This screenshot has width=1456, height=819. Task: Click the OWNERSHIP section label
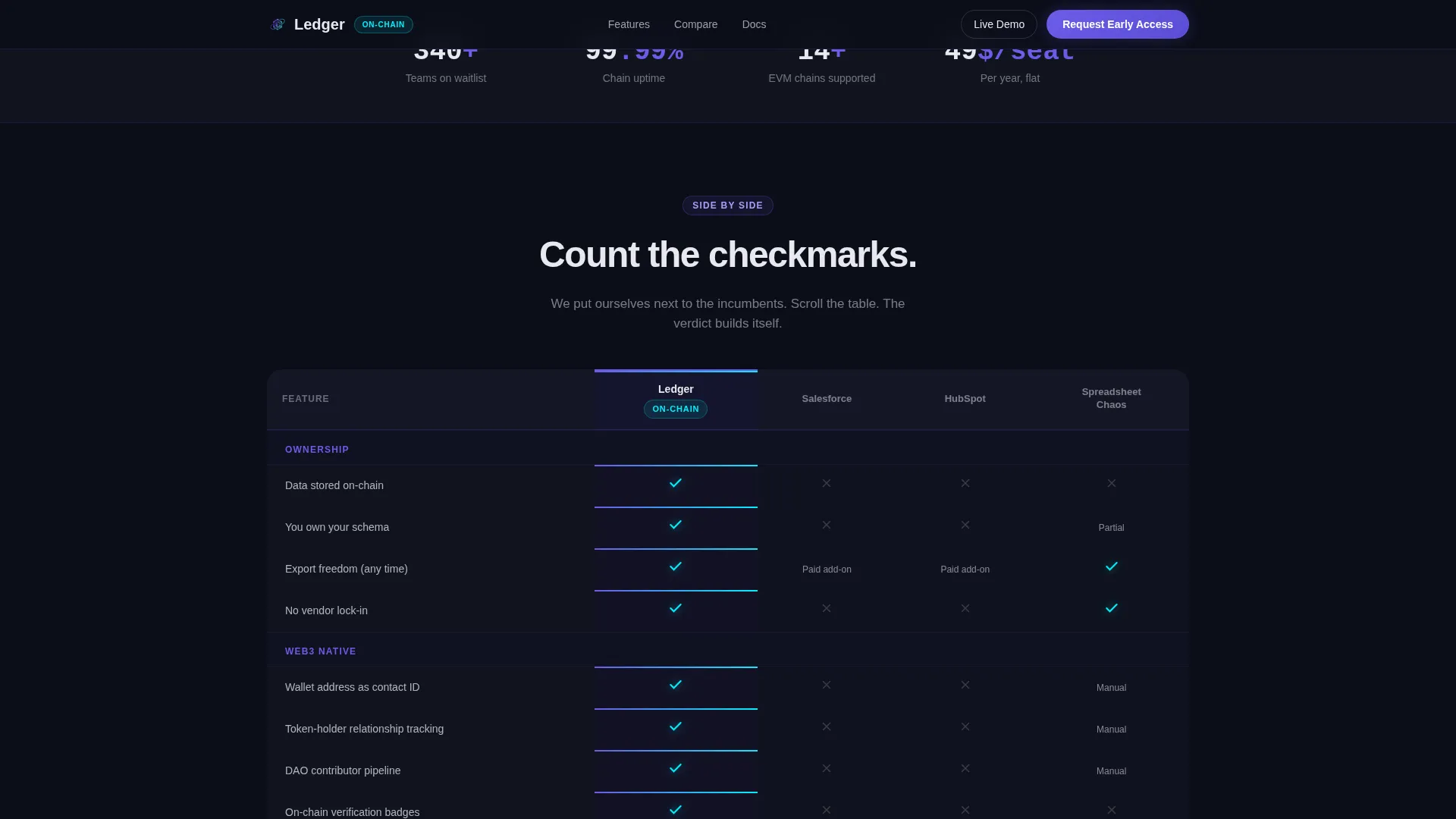click(317, 450)
